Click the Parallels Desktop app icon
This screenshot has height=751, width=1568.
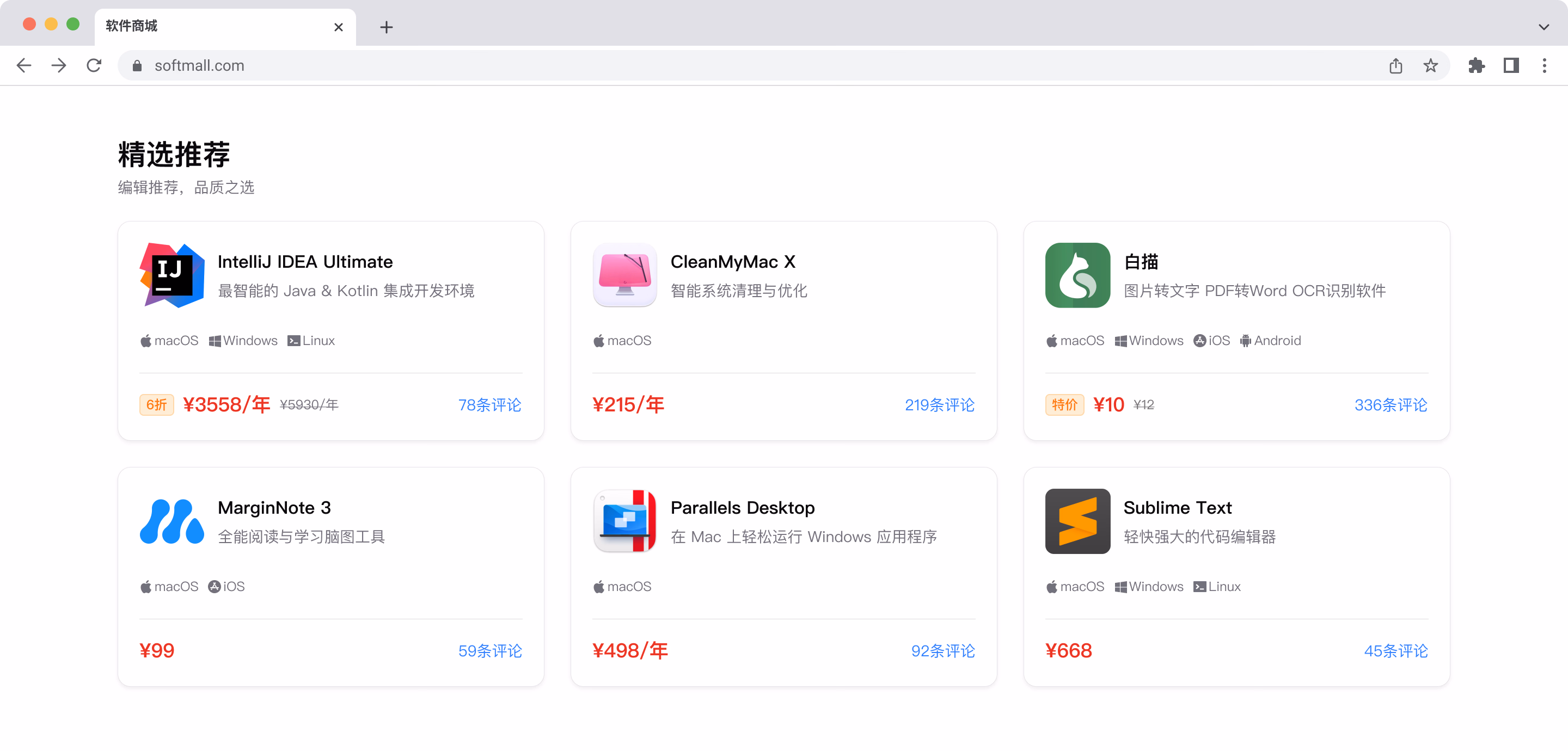click(x=624, y=521)
